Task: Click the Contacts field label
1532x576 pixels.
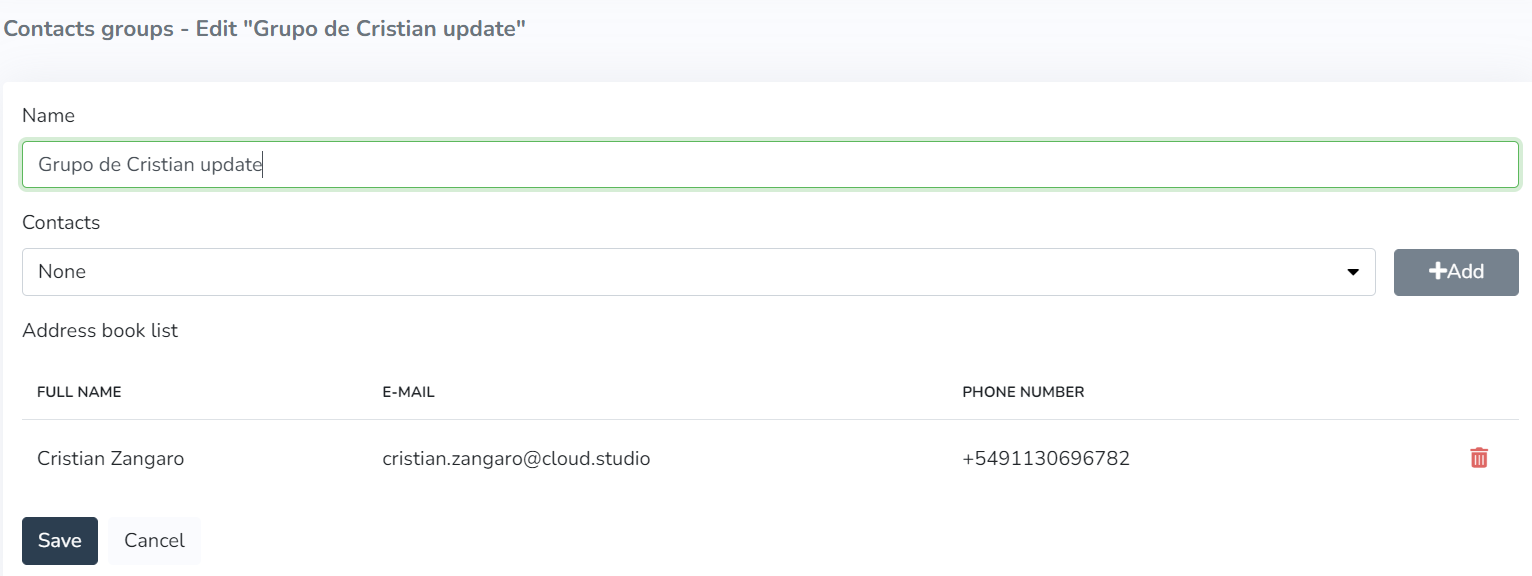Action: 61,222
